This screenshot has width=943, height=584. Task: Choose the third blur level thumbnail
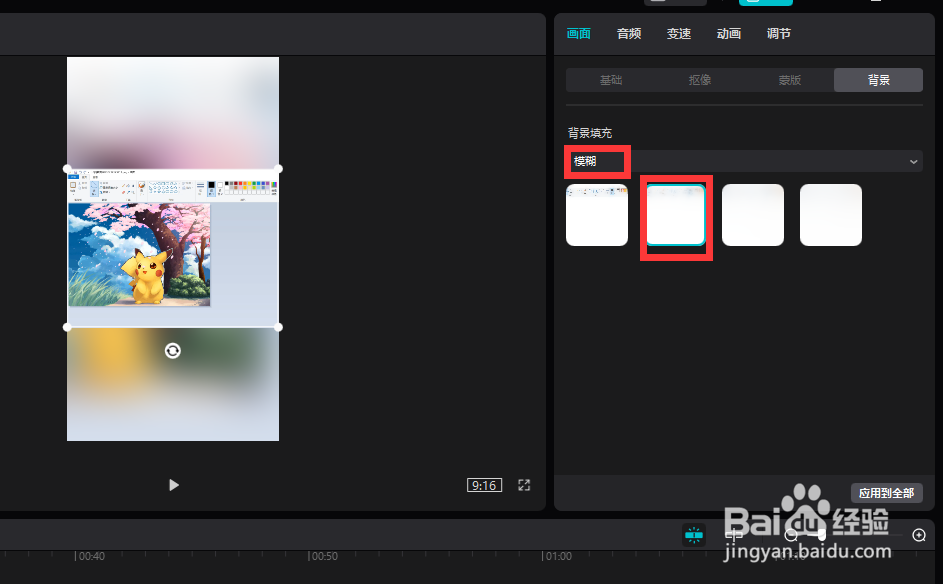[753, 215]
